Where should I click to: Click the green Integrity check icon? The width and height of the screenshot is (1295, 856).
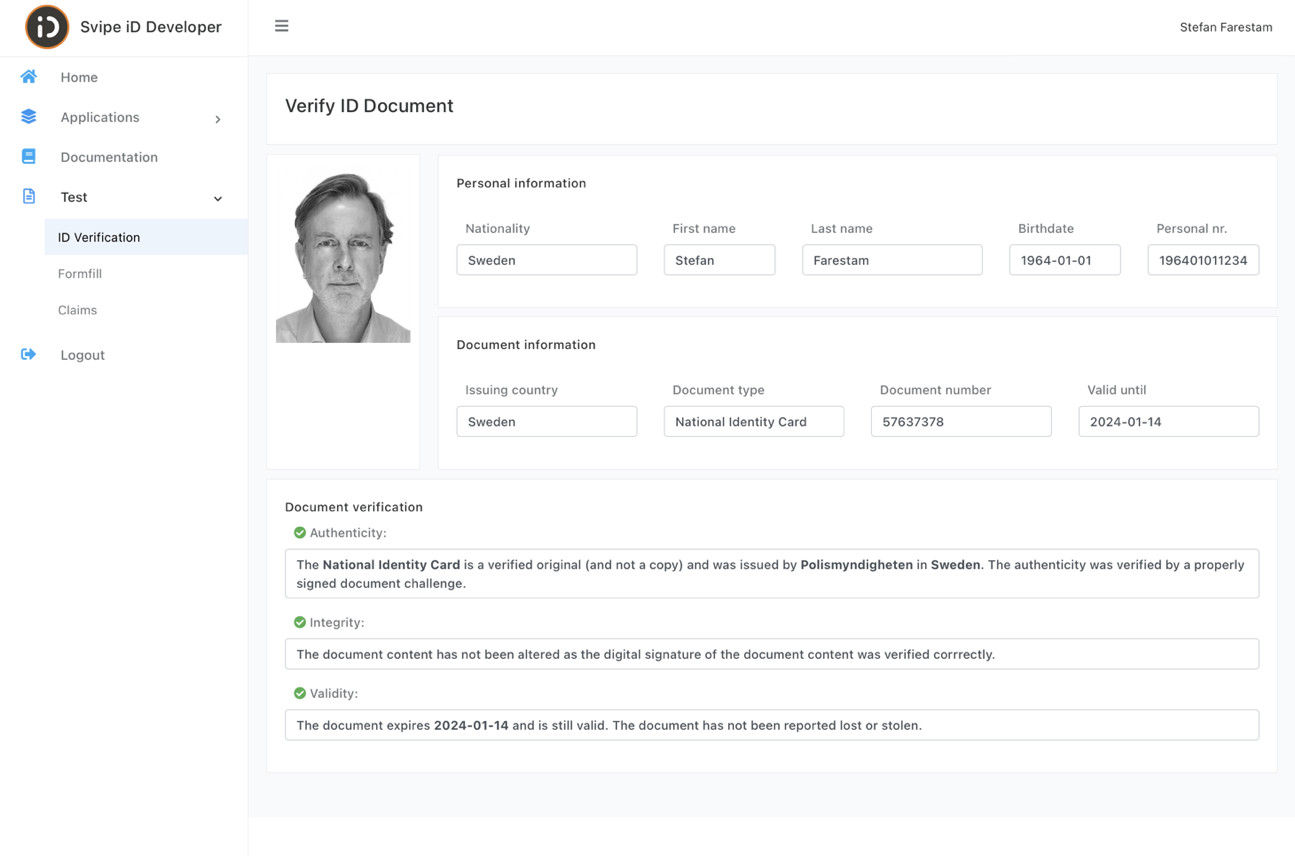pyautogui.click(x=299, y=622)
